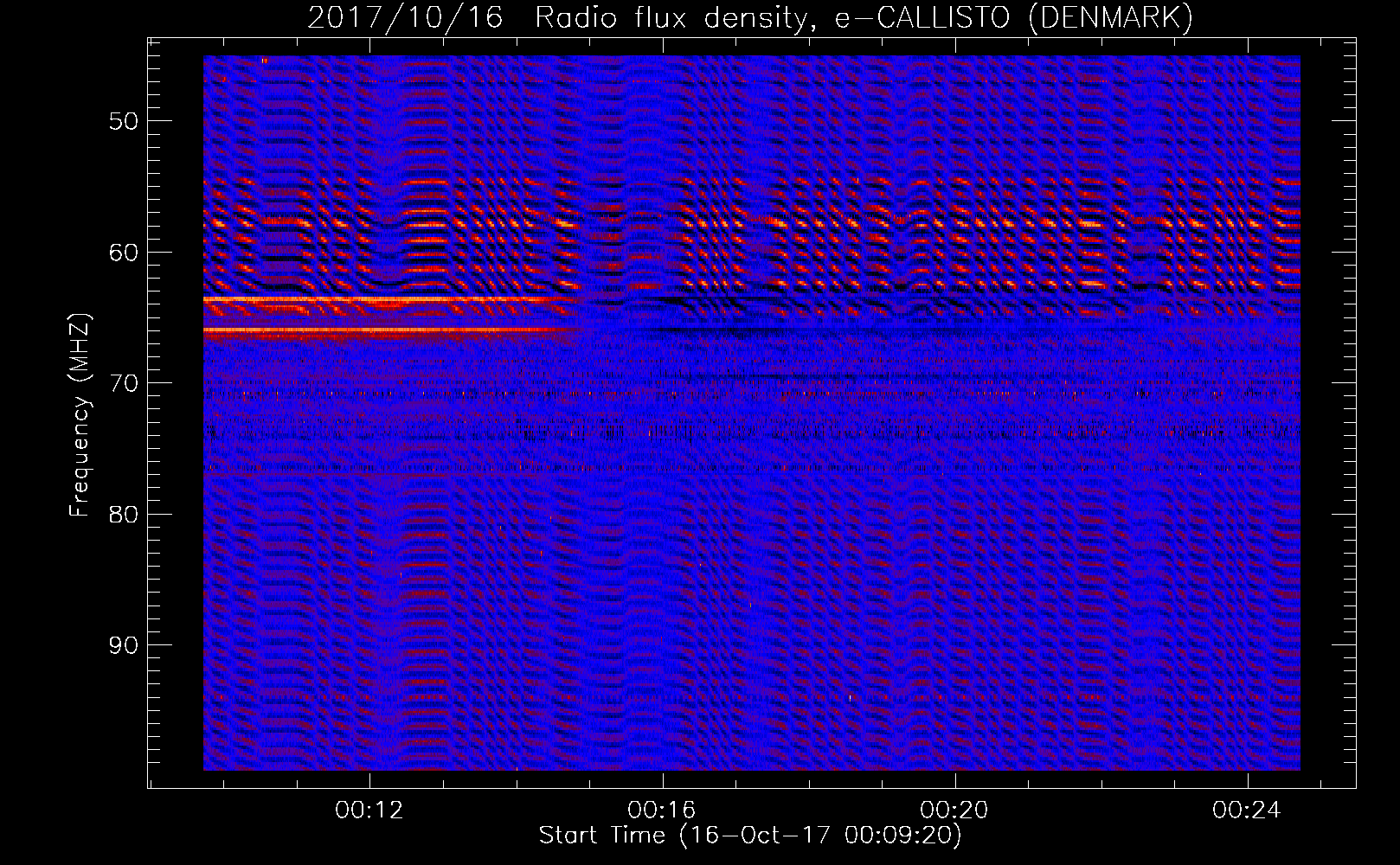The width and height of the screenshot is (1400, 865).
Task: Click the 00:24 time tick label
Action: click(x=1247, y=811)
